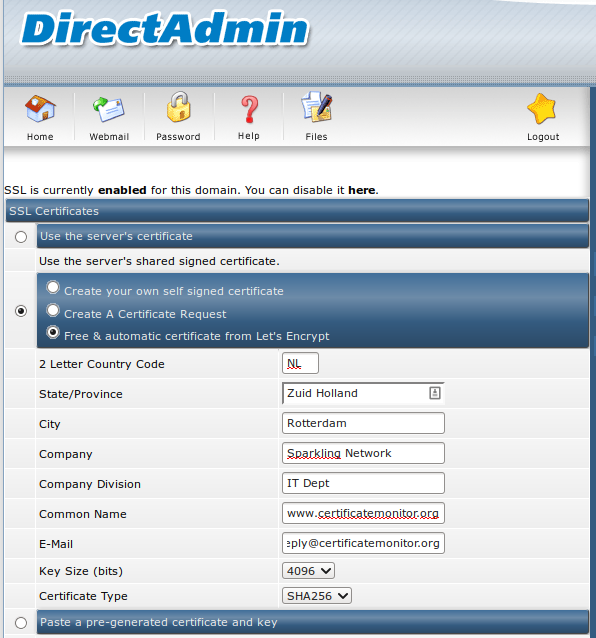Select 'Create A Certificate Request' option
The image size is (596, 638).
click(x=52, y=310)
